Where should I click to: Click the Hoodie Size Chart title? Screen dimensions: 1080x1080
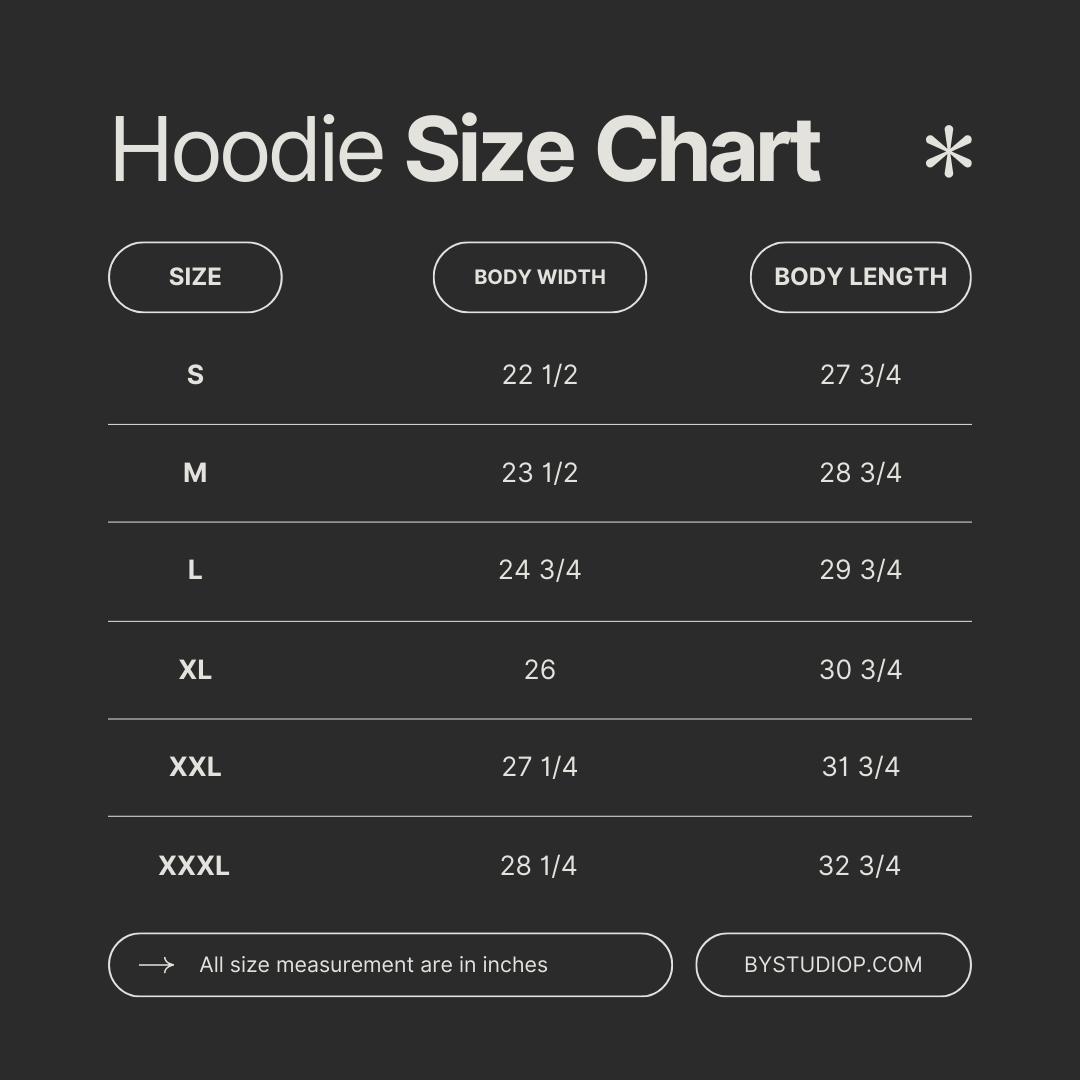[x=465, y=150]
